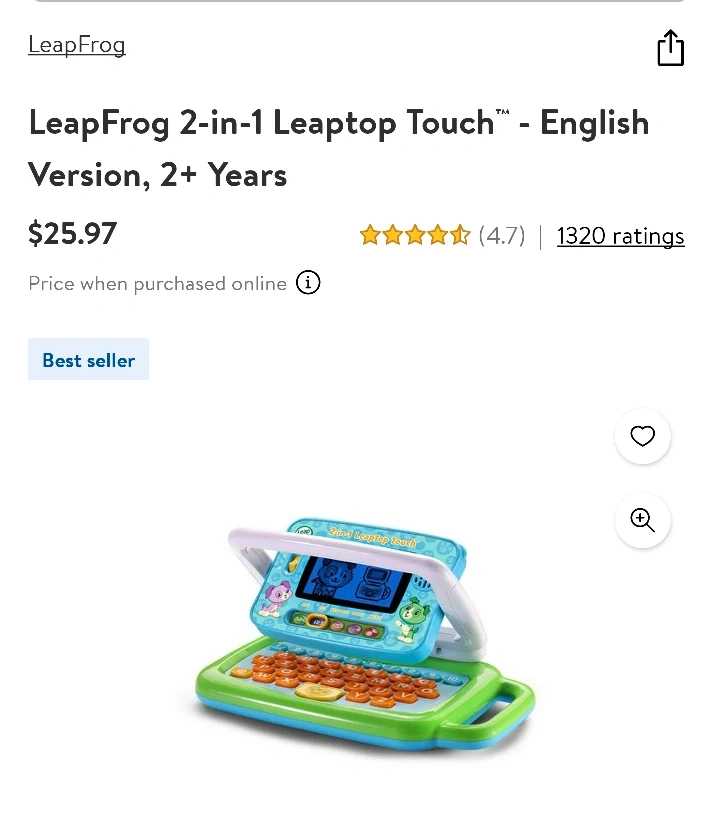Tap the (4.7) average rating score
Image resolution: width=720 pixels, height=830 pixels.
502,236
